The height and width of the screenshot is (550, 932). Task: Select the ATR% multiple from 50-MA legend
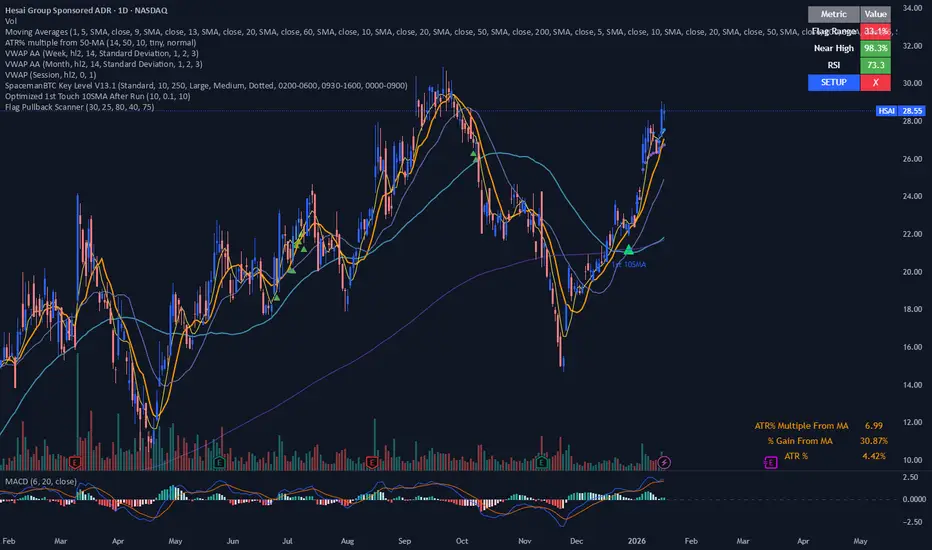pos(100,42)
